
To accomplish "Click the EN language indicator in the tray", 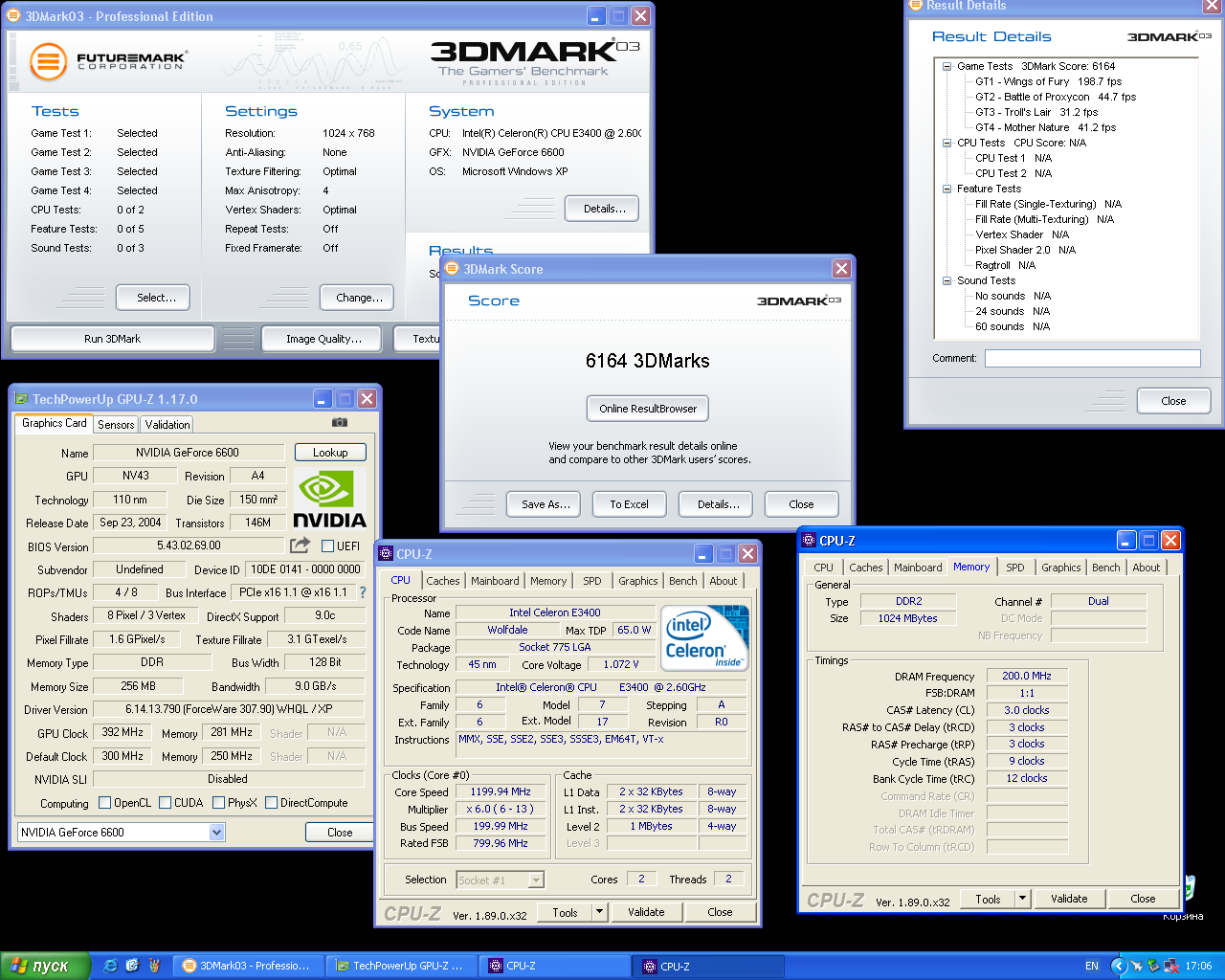I will click(x=1092, y=966).
